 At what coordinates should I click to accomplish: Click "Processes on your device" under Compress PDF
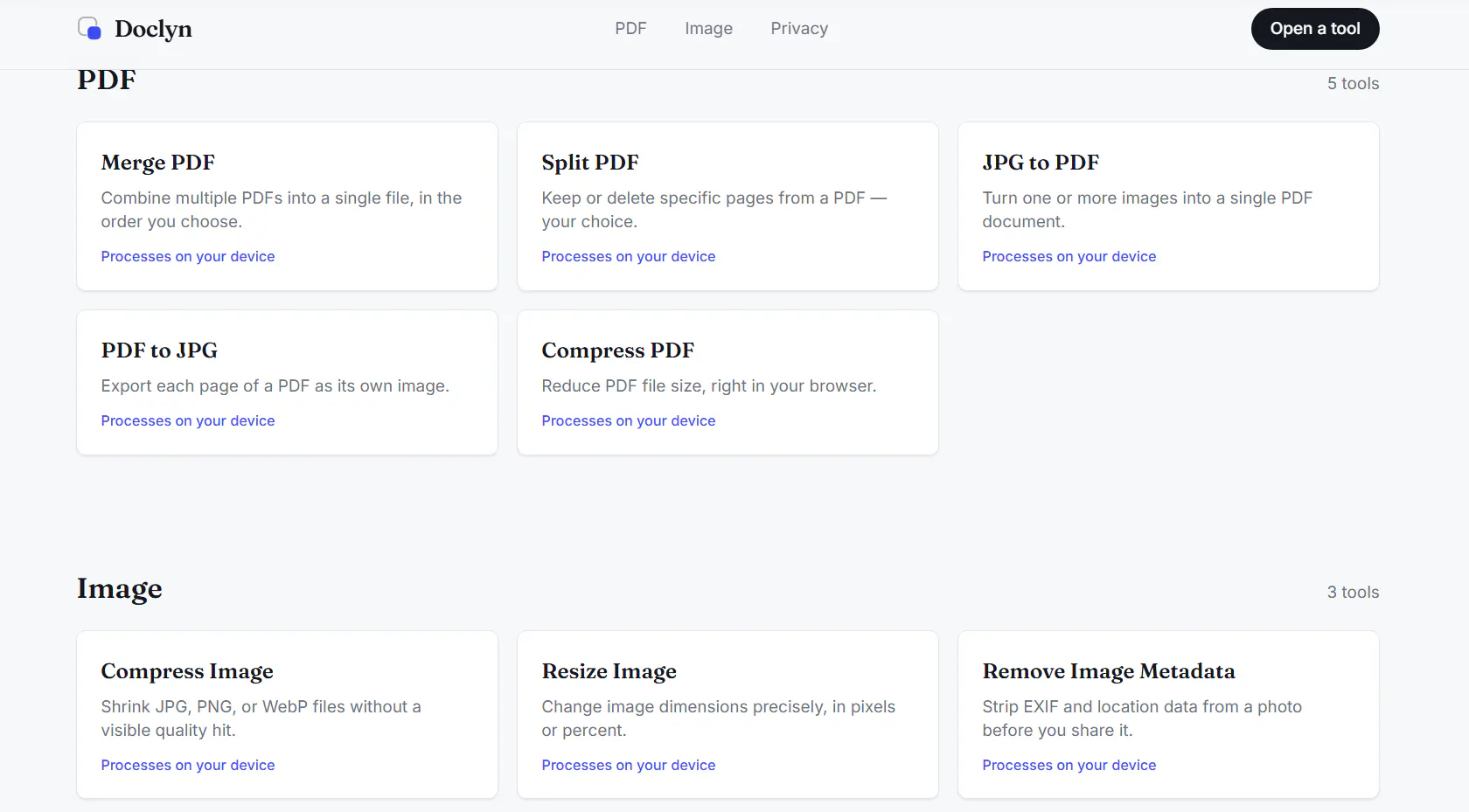(x=629, y=420)
